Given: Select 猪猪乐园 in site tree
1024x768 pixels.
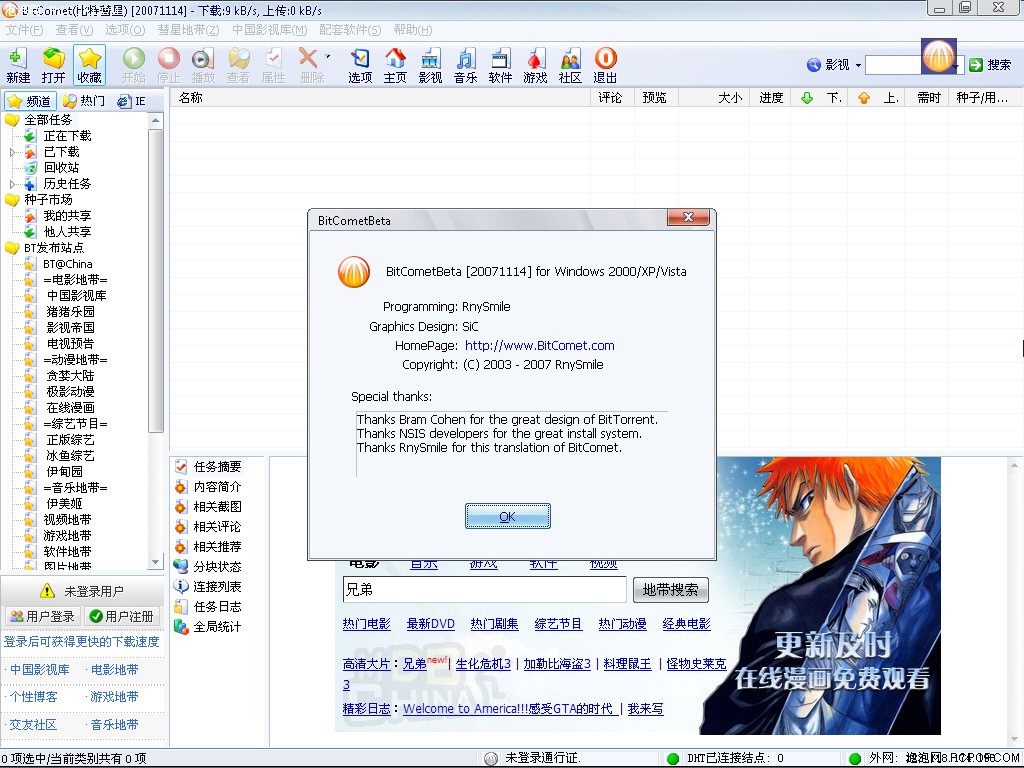Looking at the screenshot, I should [70, 312].
